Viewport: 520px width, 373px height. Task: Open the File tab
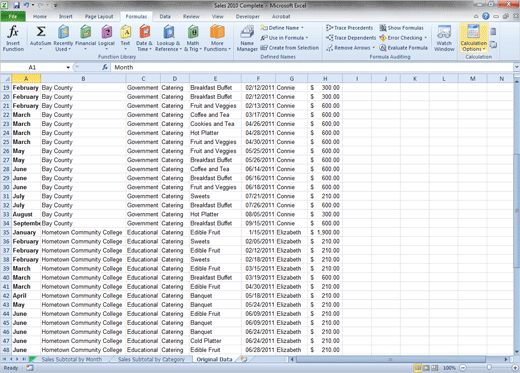[13, 16]
